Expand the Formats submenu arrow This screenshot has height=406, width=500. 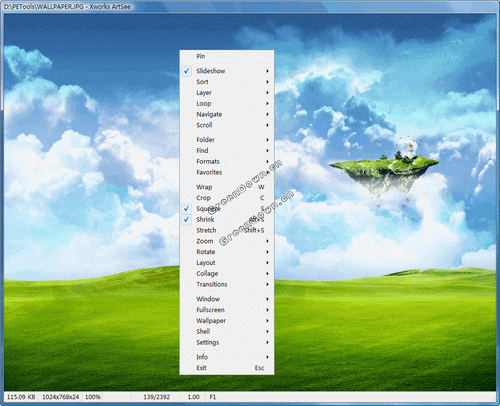click(x=267, y=161)
